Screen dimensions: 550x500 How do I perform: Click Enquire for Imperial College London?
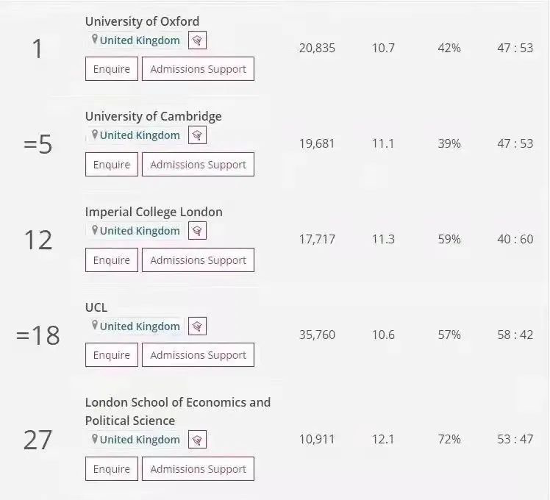[112, 260]
